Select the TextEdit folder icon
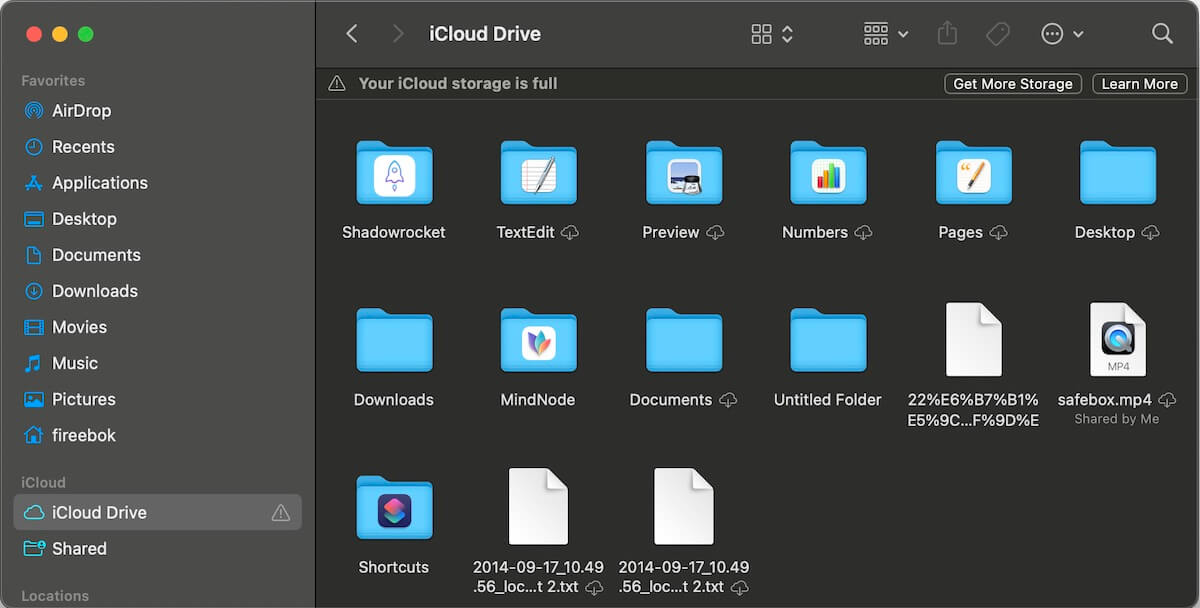Image resolution: width=1200 pixels, height=608 pixels. [539, 173]
